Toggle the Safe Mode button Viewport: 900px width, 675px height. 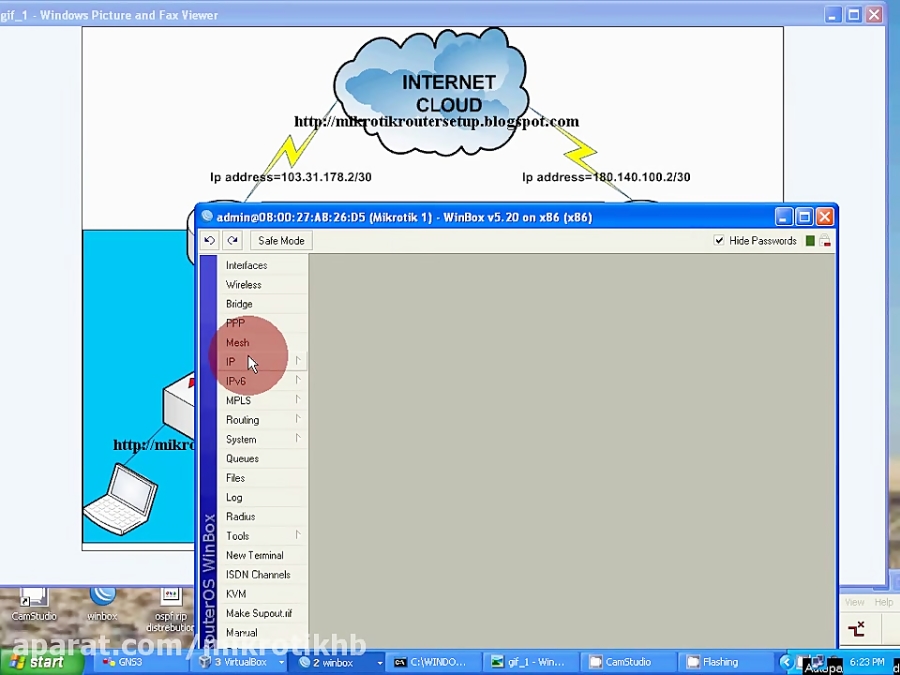point(281,241)
